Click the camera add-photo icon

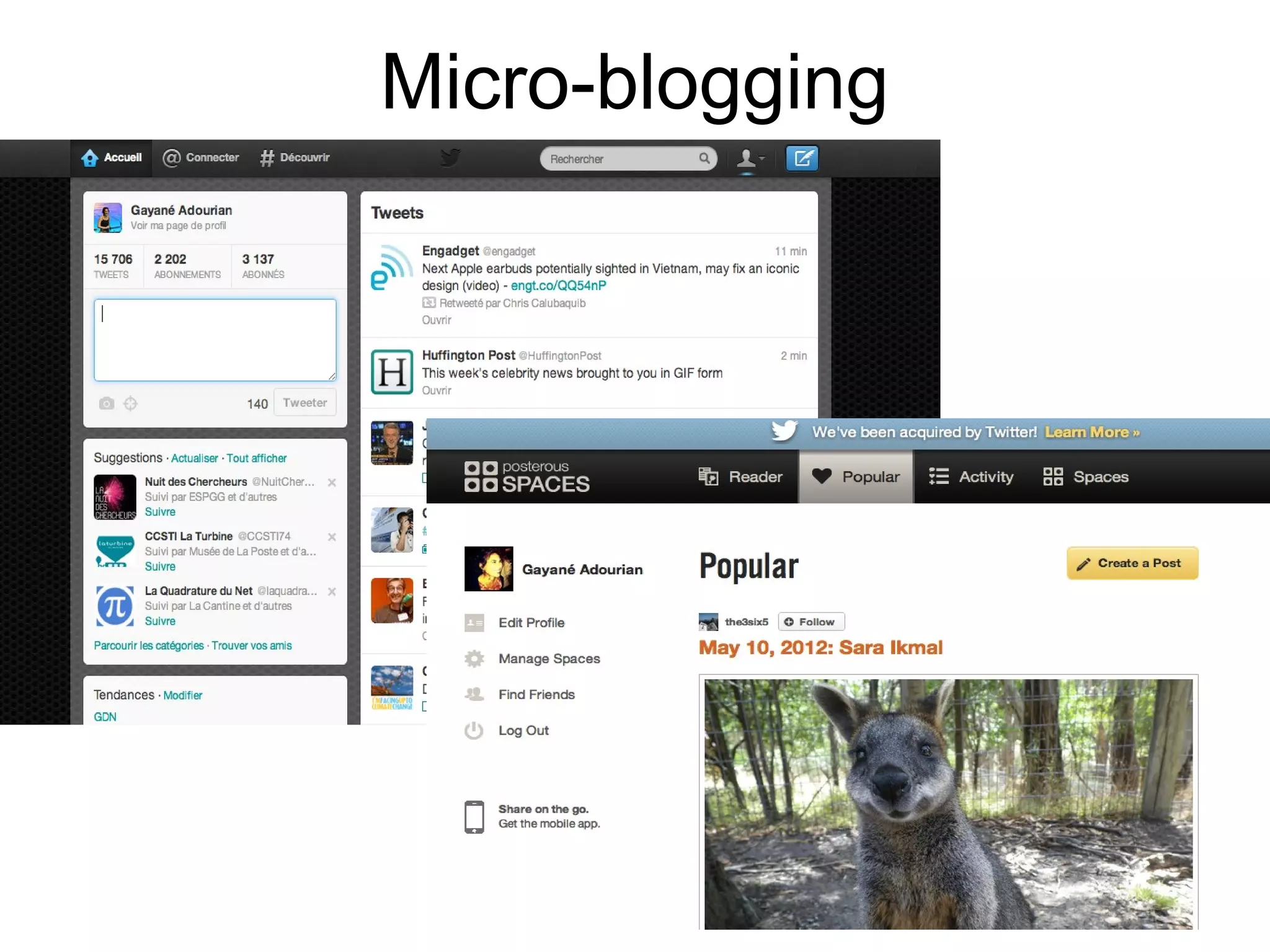pyautogui.click(x=107, y=403)
